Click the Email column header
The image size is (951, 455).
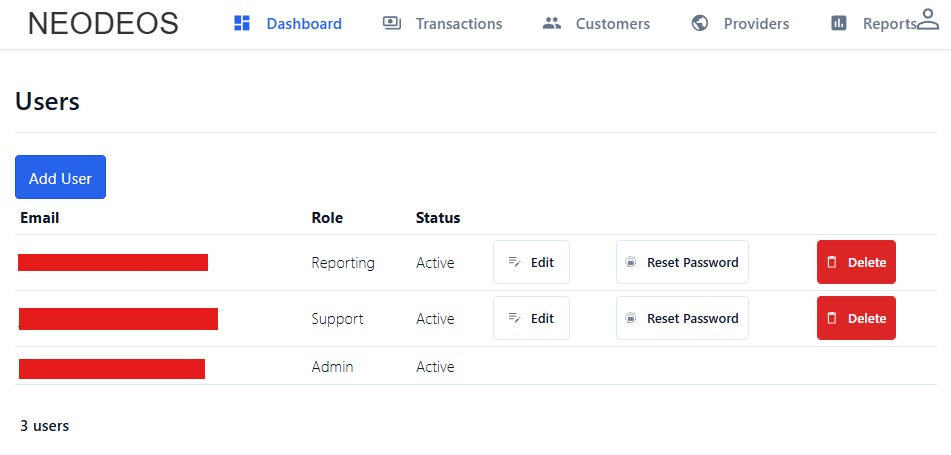[x=40, y=218]
